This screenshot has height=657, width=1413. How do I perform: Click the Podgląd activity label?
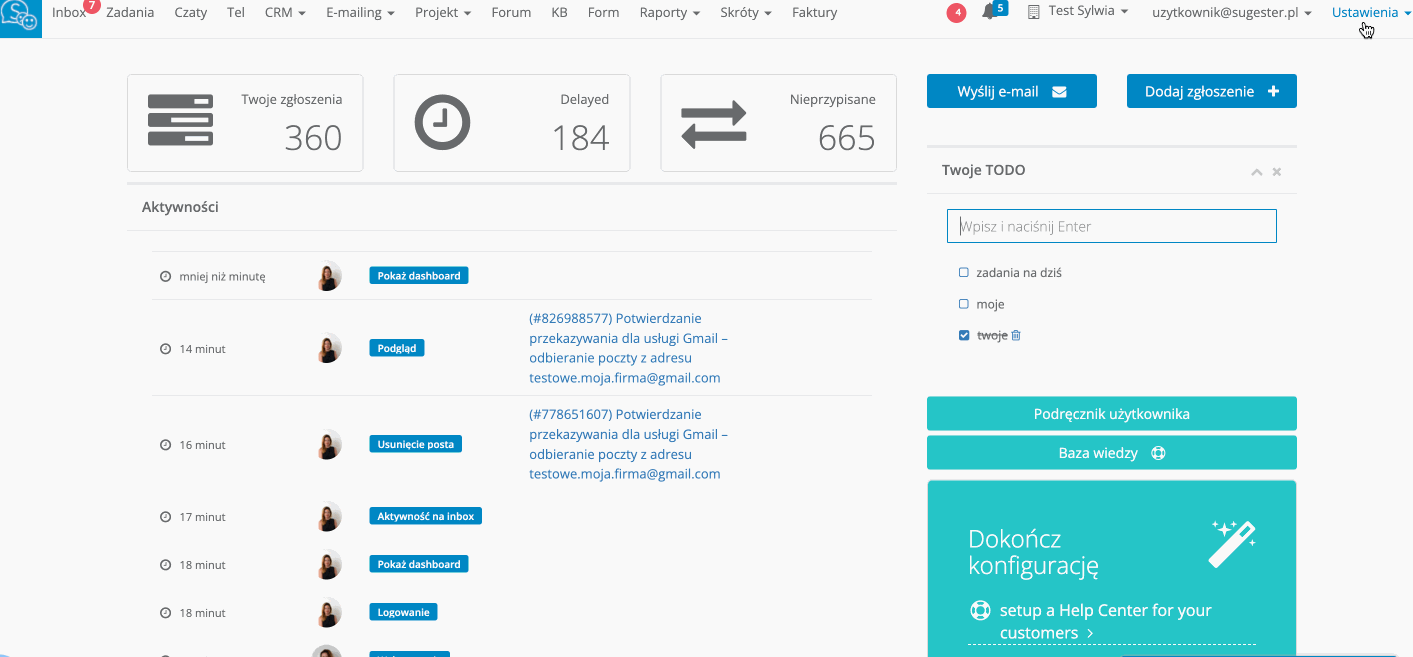pos(397,348)
